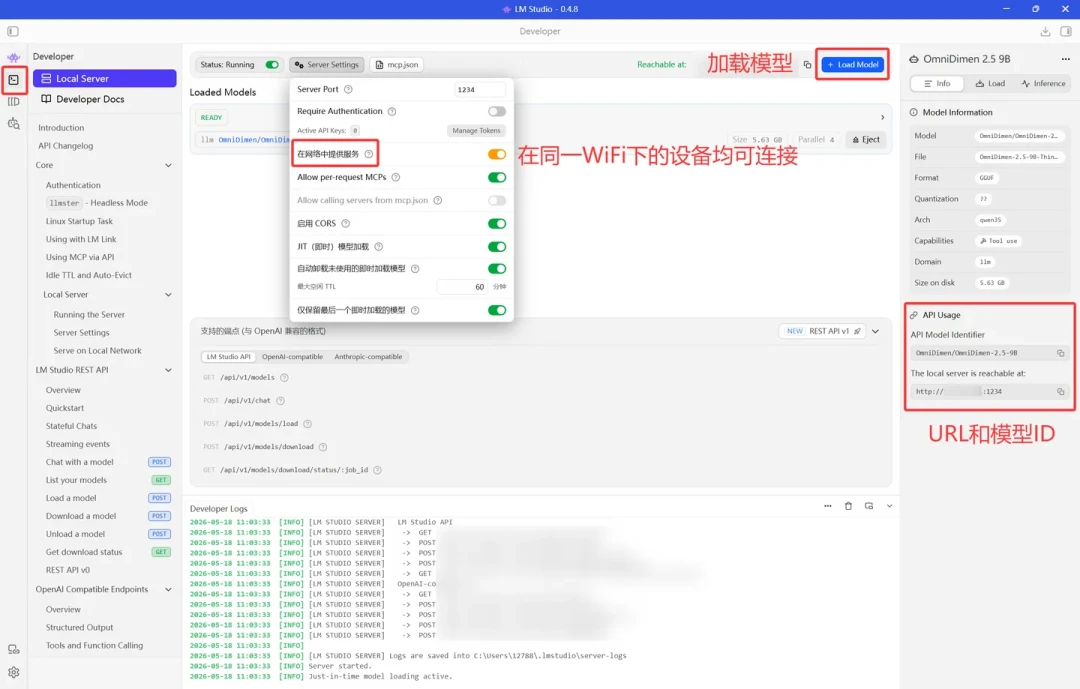Open My Models library icon in sidebar

pyautogui.click(x=13, y=101)
